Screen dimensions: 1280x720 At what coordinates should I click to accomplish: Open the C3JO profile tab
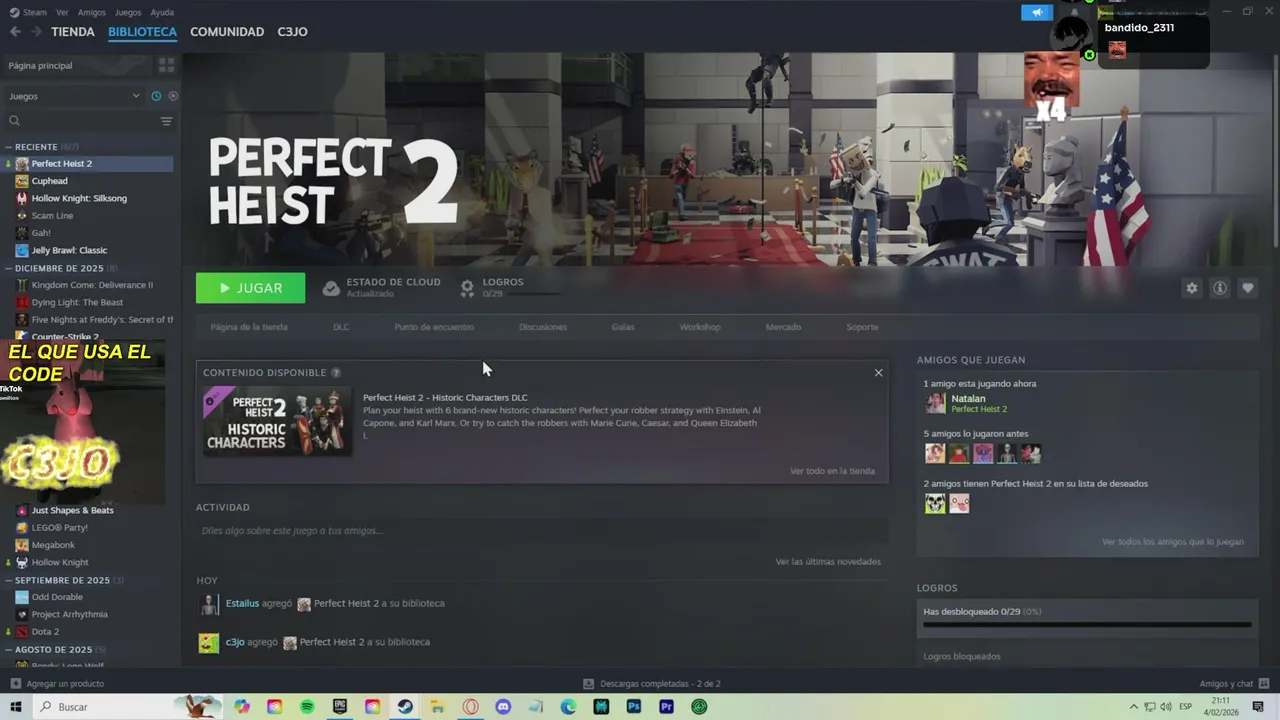click(293, 32)
